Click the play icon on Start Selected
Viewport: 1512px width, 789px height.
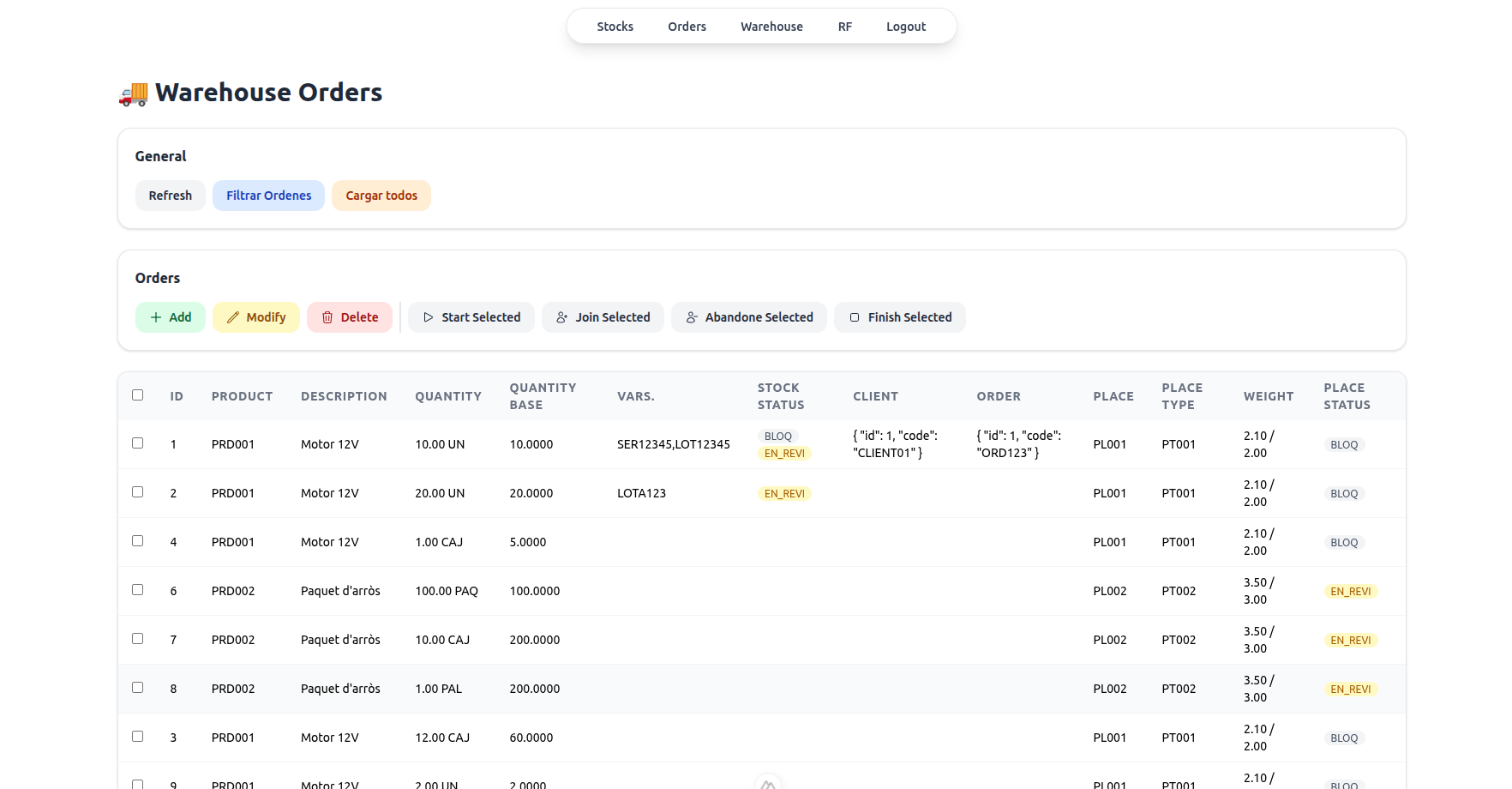pos(429,317)
